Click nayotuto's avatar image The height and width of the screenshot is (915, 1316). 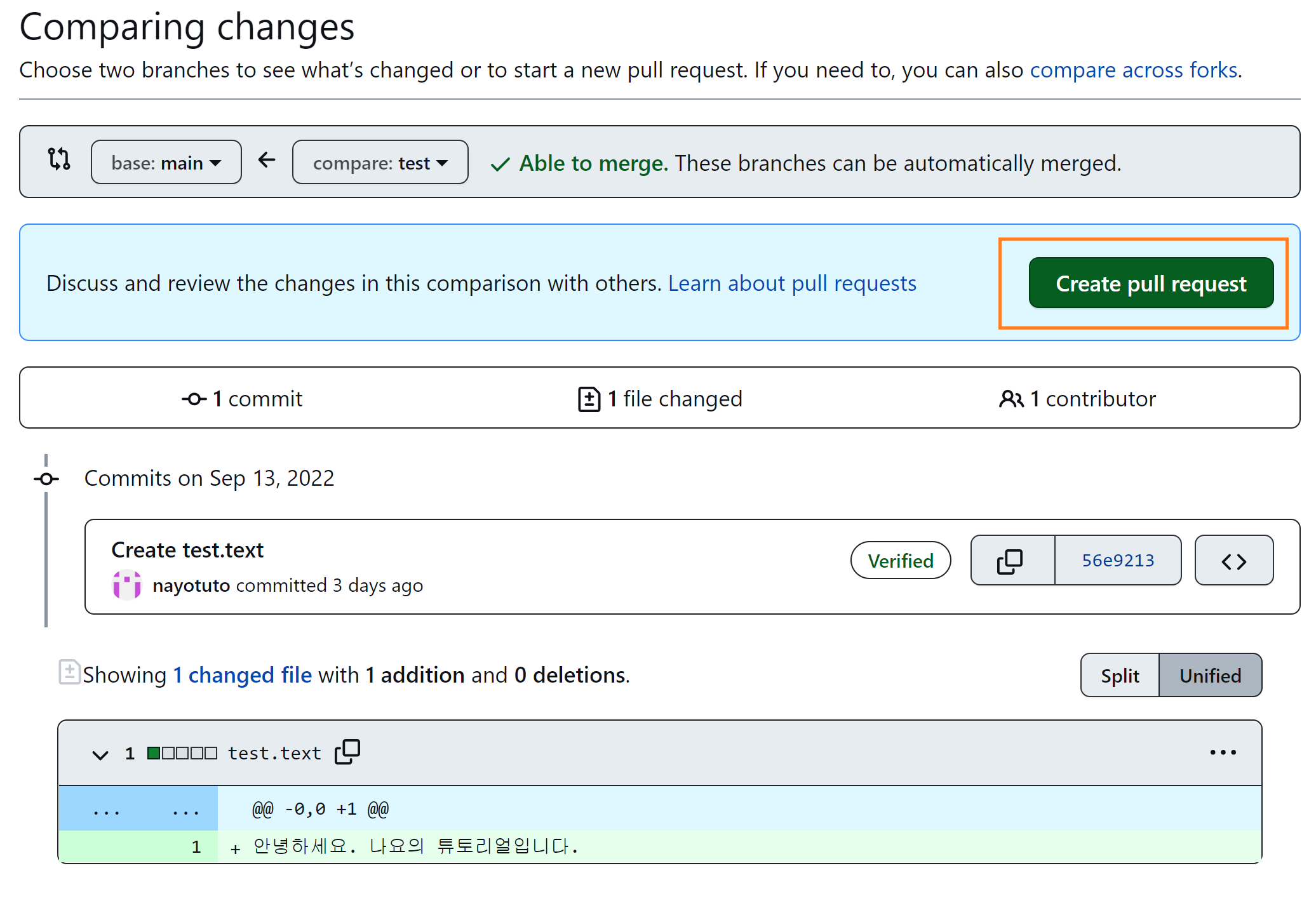pyautogui.click(x=127, y=585)
